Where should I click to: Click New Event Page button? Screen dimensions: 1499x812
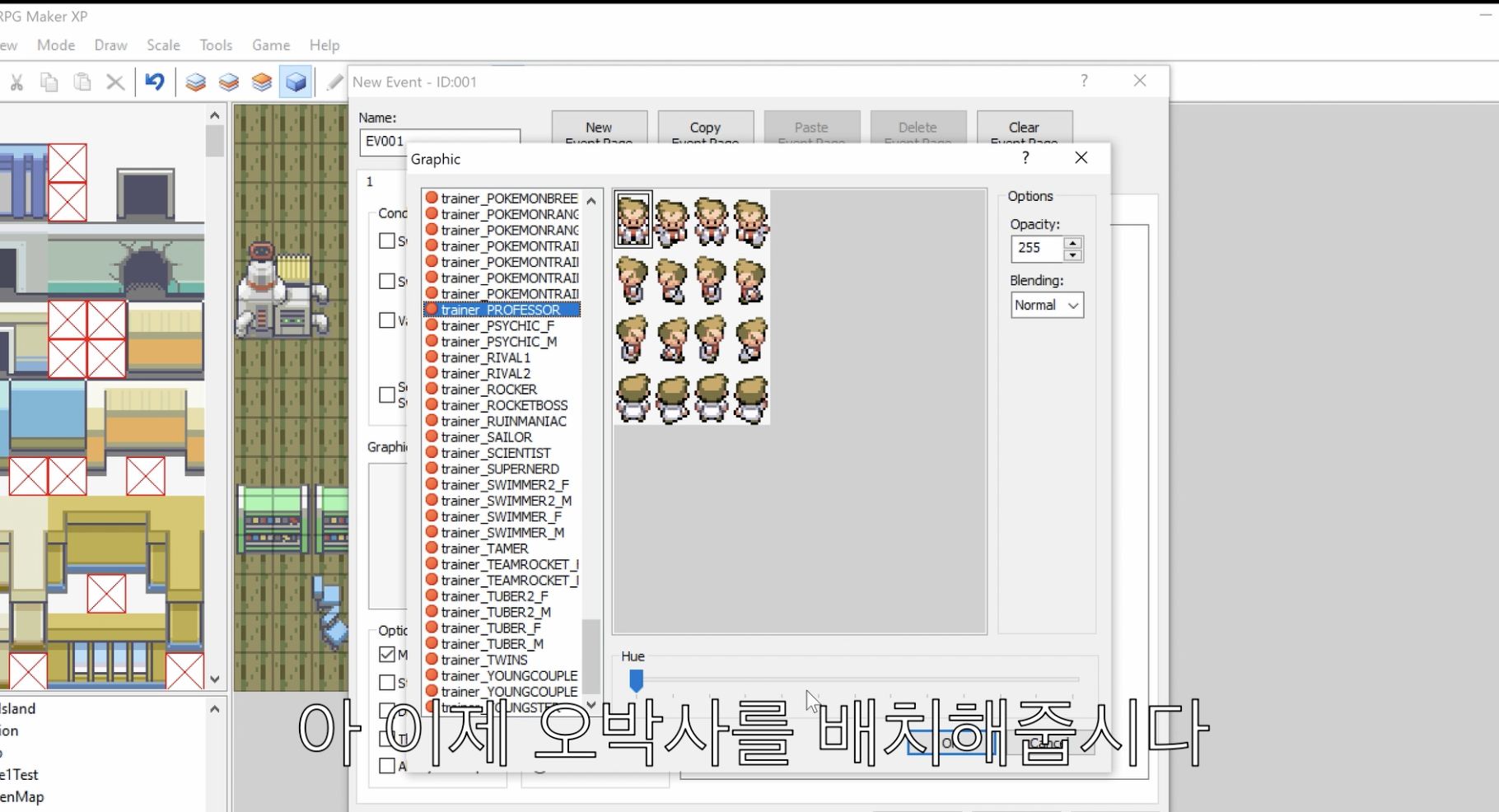[x=599, y=128]
